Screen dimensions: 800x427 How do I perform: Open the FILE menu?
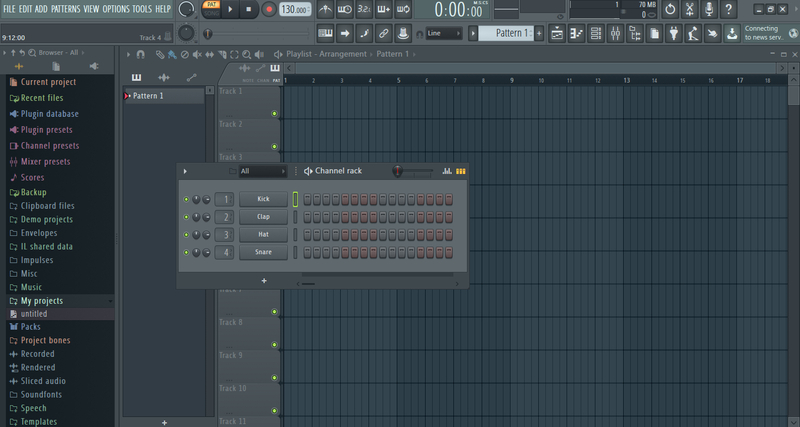[9, 9]
